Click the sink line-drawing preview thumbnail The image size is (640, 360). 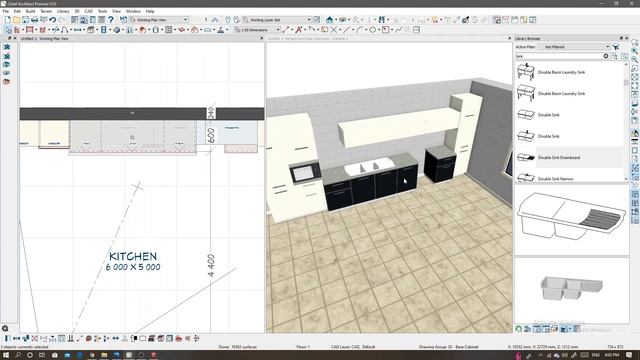coord(571,220)
